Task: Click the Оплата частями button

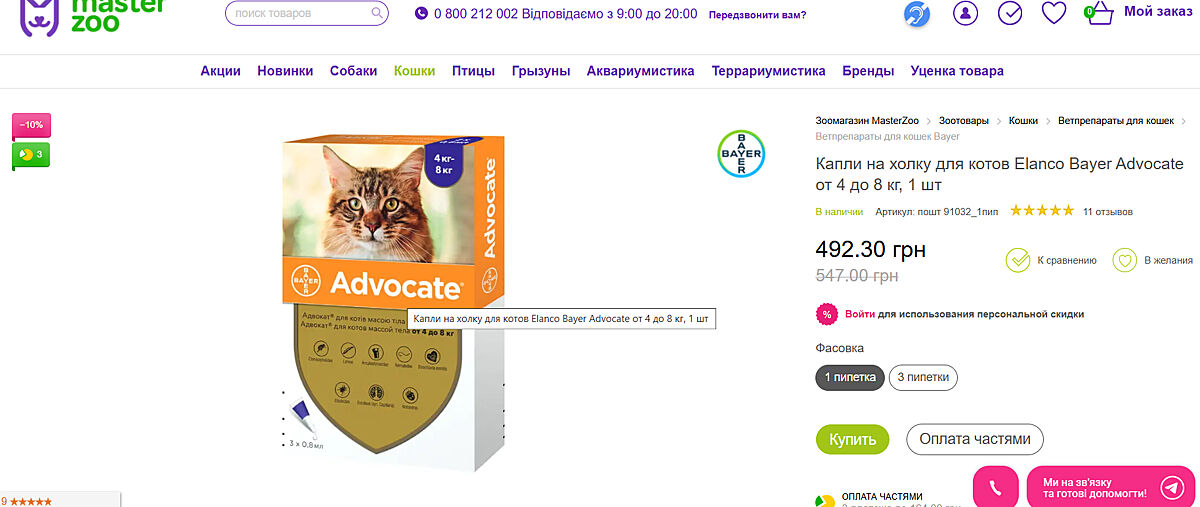Action: point(975,439)
